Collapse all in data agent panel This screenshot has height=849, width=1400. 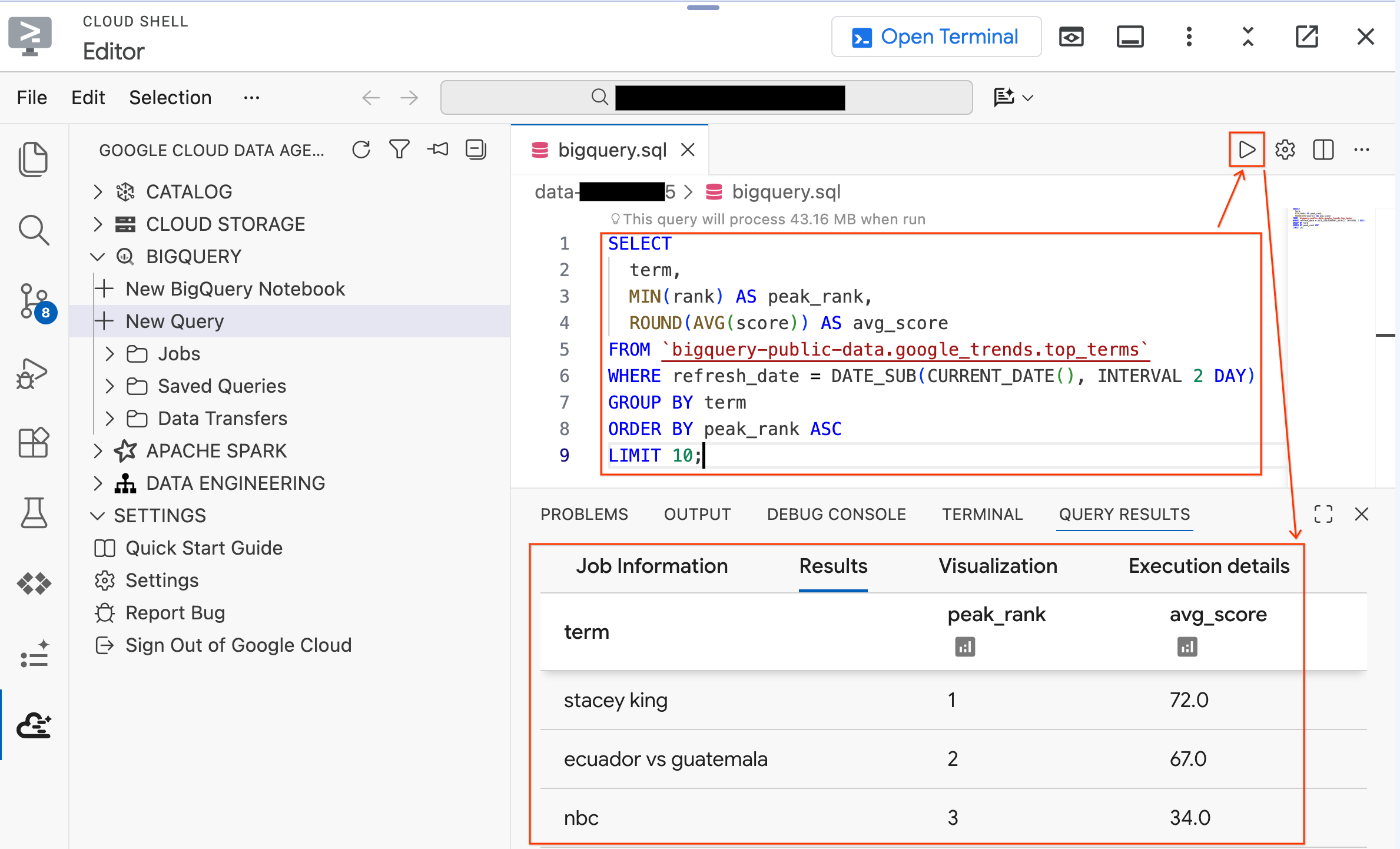(476, 150)
